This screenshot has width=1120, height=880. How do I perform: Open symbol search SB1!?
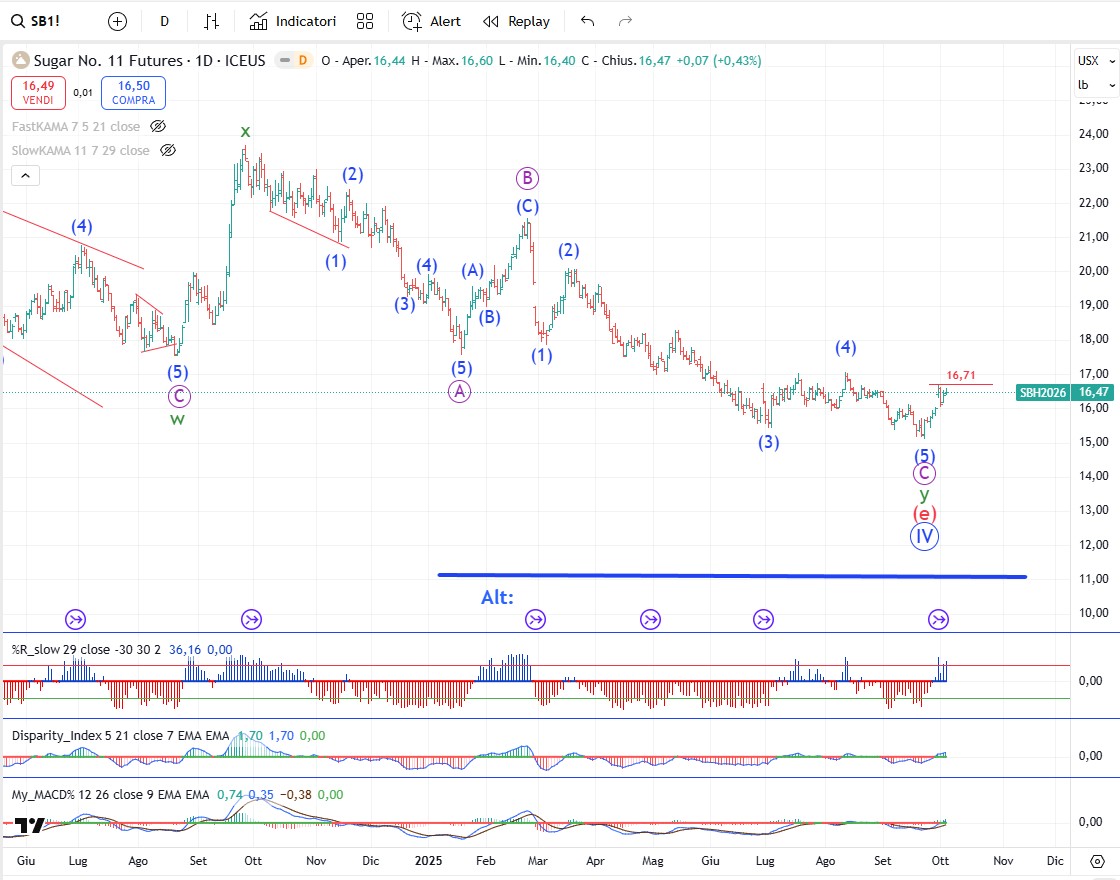[36, 21]
